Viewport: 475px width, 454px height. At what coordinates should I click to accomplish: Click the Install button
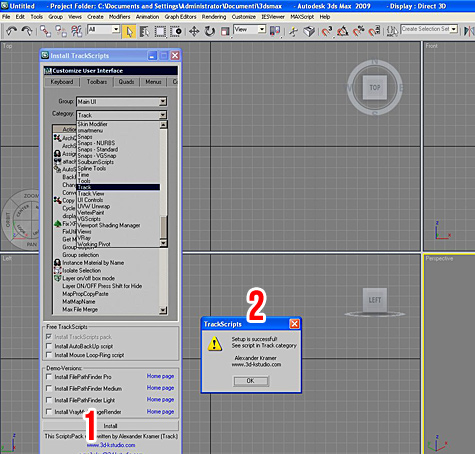point(111,426)
